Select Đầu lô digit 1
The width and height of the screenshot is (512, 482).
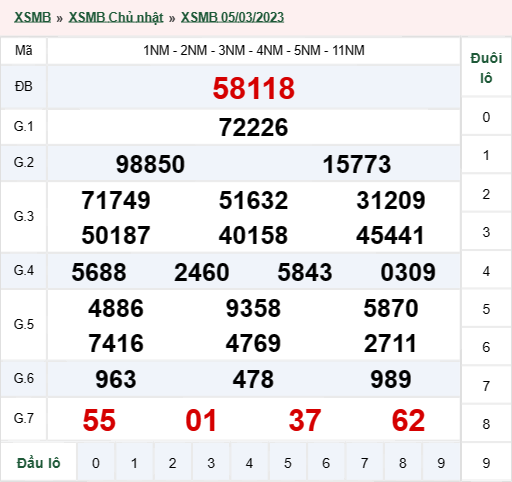(x=134, y=463)
